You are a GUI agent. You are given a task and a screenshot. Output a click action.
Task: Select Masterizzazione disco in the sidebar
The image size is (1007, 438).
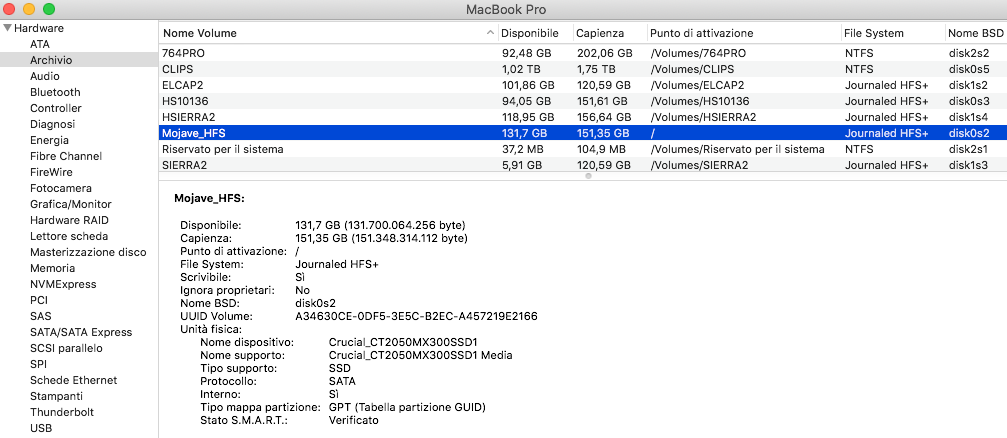click(88, 252)
